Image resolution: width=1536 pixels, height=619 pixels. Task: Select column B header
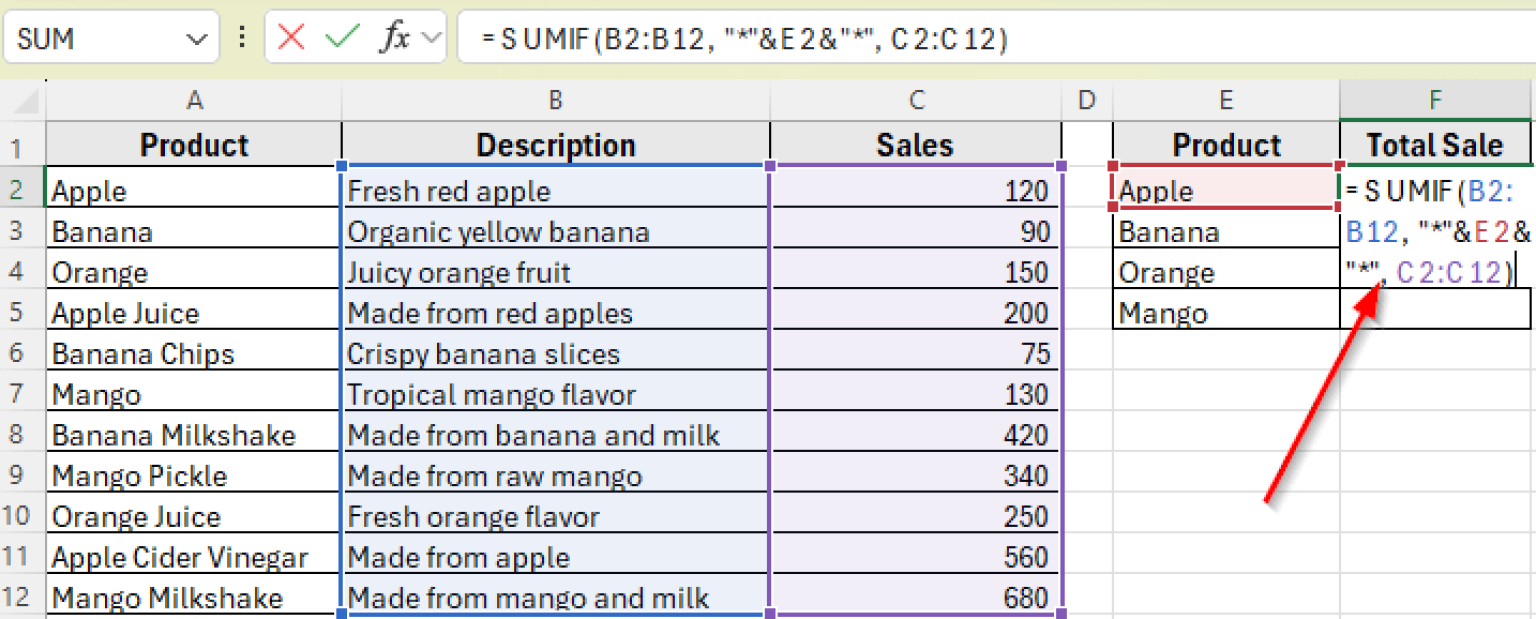click(x=555, y=100)
